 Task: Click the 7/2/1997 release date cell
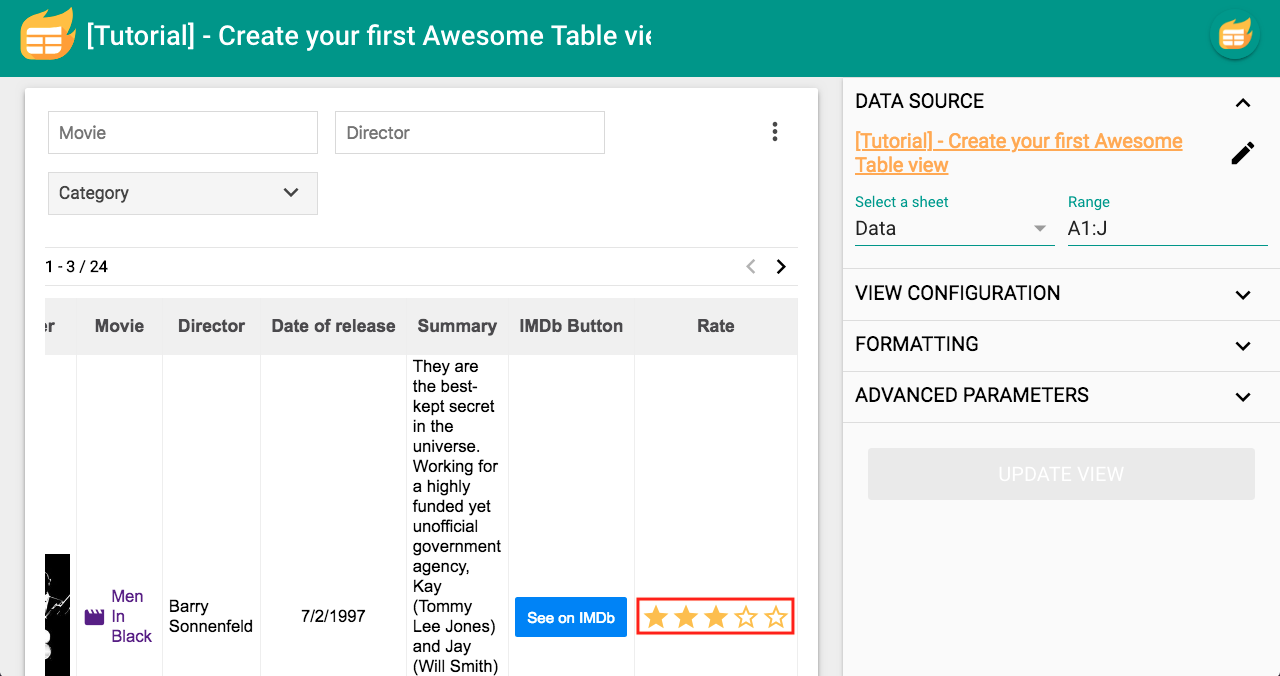(x=333, y=616)
